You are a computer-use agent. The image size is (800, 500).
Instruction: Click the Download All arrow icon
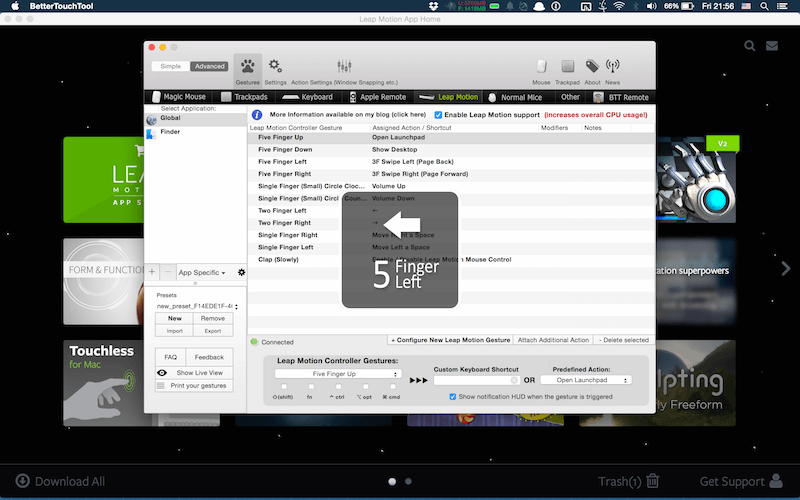tap(22, 481)
